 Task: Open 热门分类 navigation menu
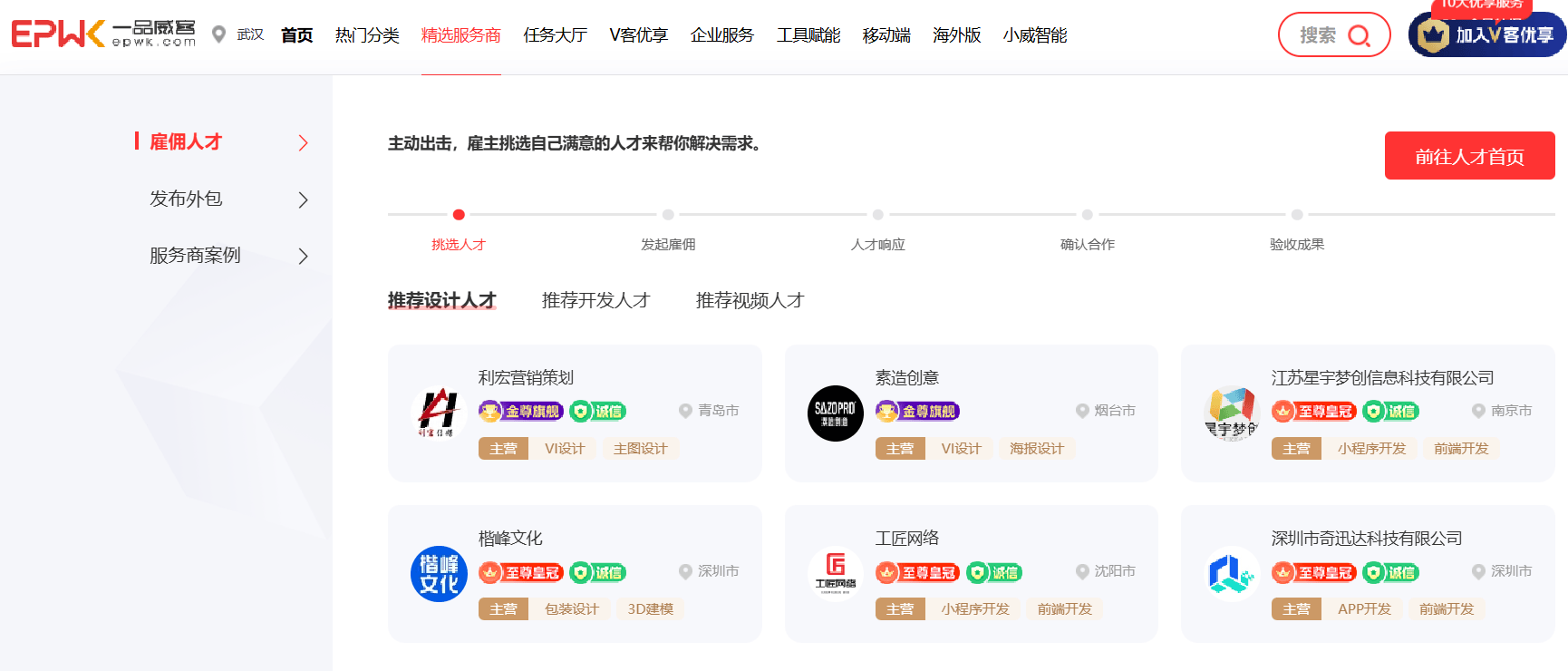pos(367,34)
